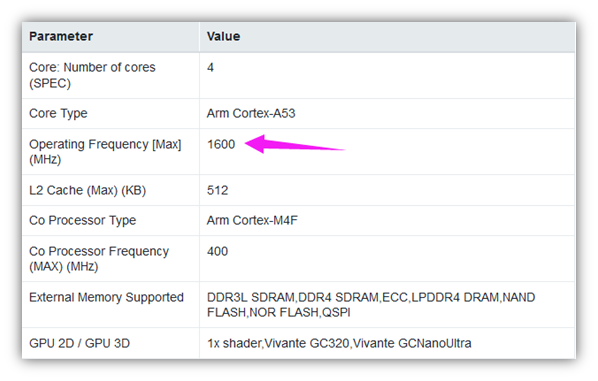Image resolution: width=598 pixels, height=381 pixels.
Task: Click the 1600 frequency value
Action: [x=221, y=144]
